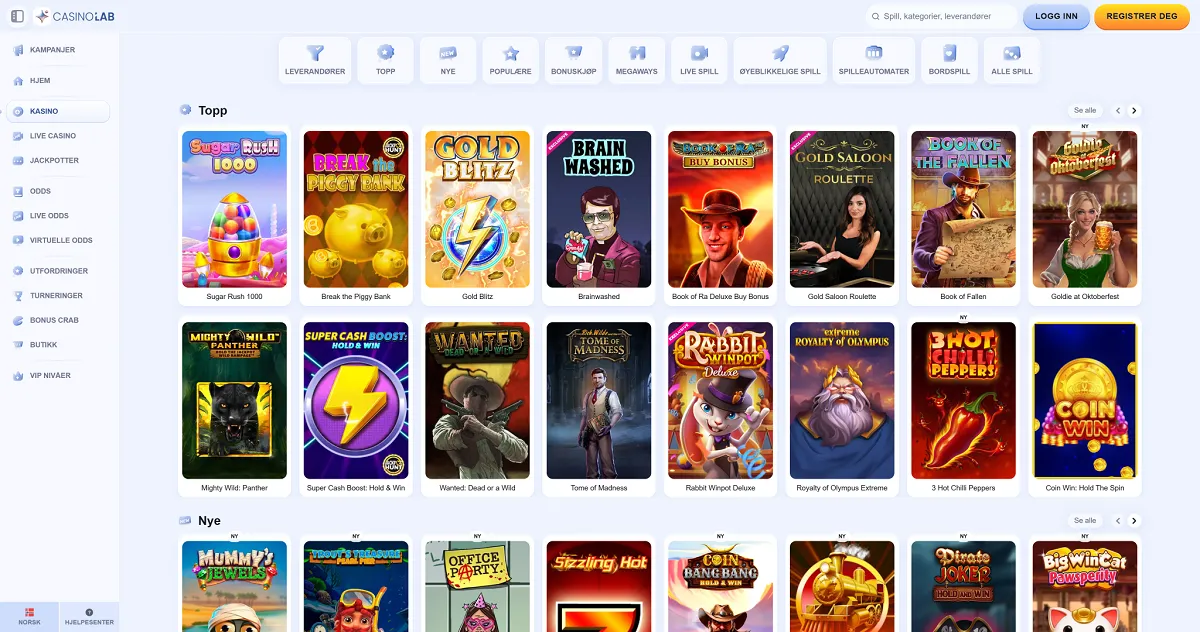Open Wanted: Dead or a Wild thumbnail
This screenshot has height=632, width=1200.
pos(477,400)
